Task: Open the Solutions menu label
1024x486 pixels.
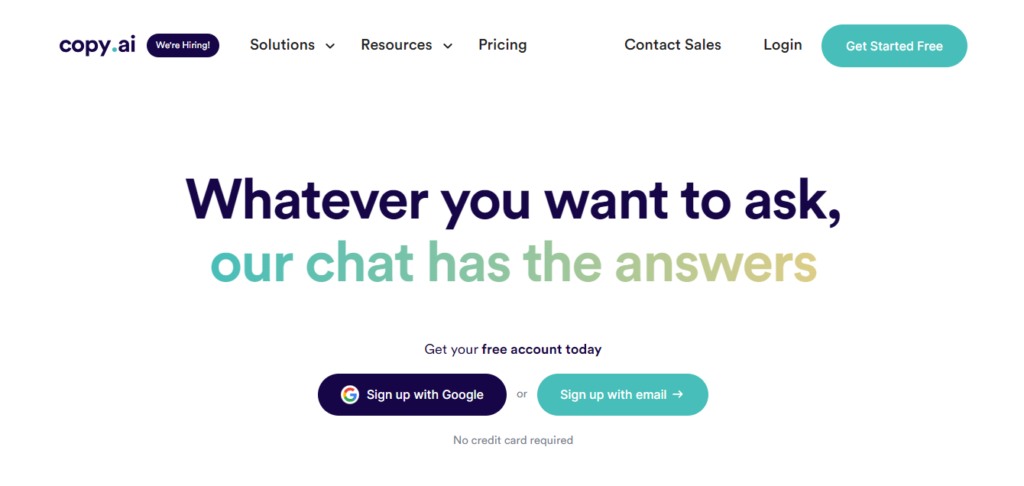Action: (282, 45)
